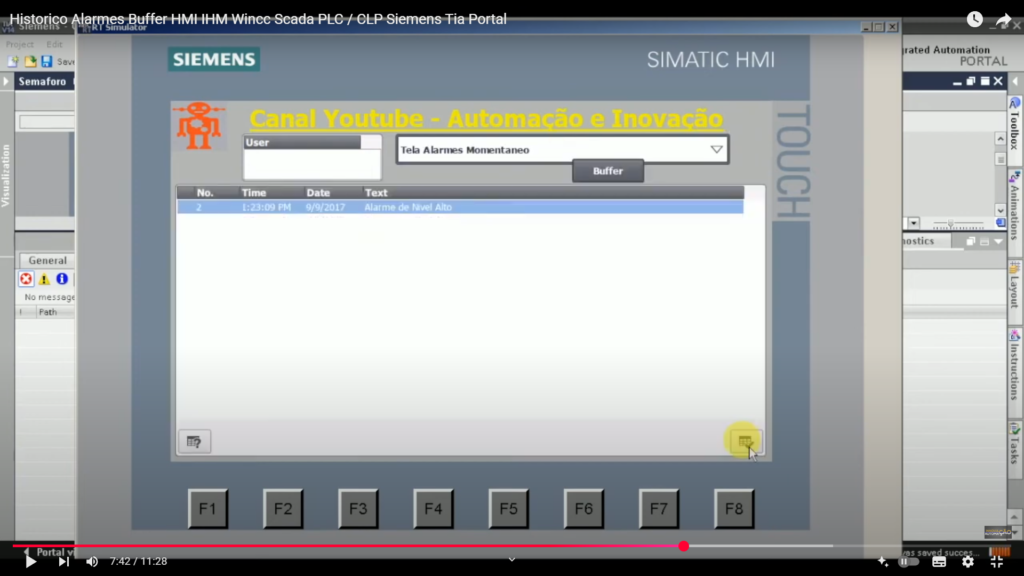Click the Share arrow icon
The height and width of the screenshot is (576, 1024).
pyautogui.click(x=1003, y=20)
